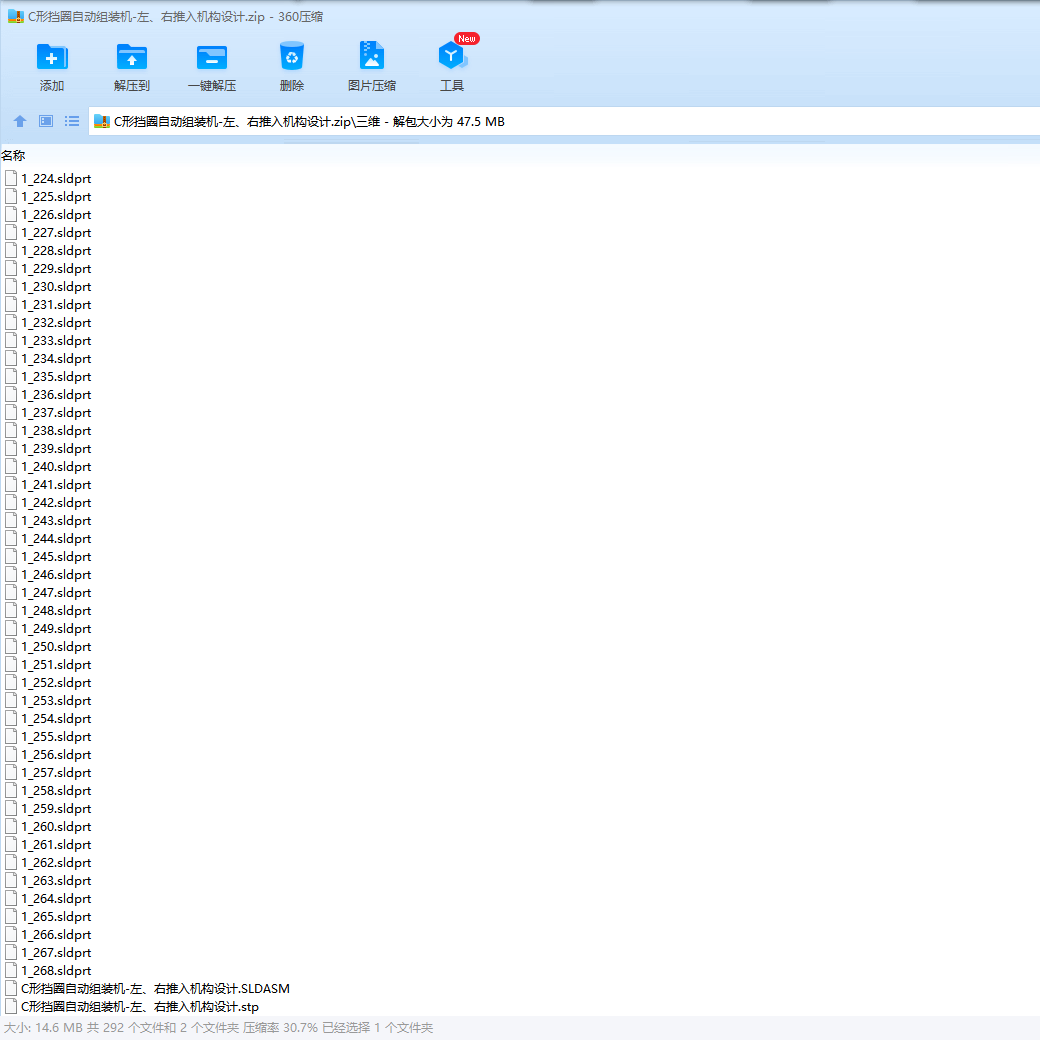Select file 1_244.sldprt
The width and height of the screenshot is (1040, 1040).
(x=56, y=539)
